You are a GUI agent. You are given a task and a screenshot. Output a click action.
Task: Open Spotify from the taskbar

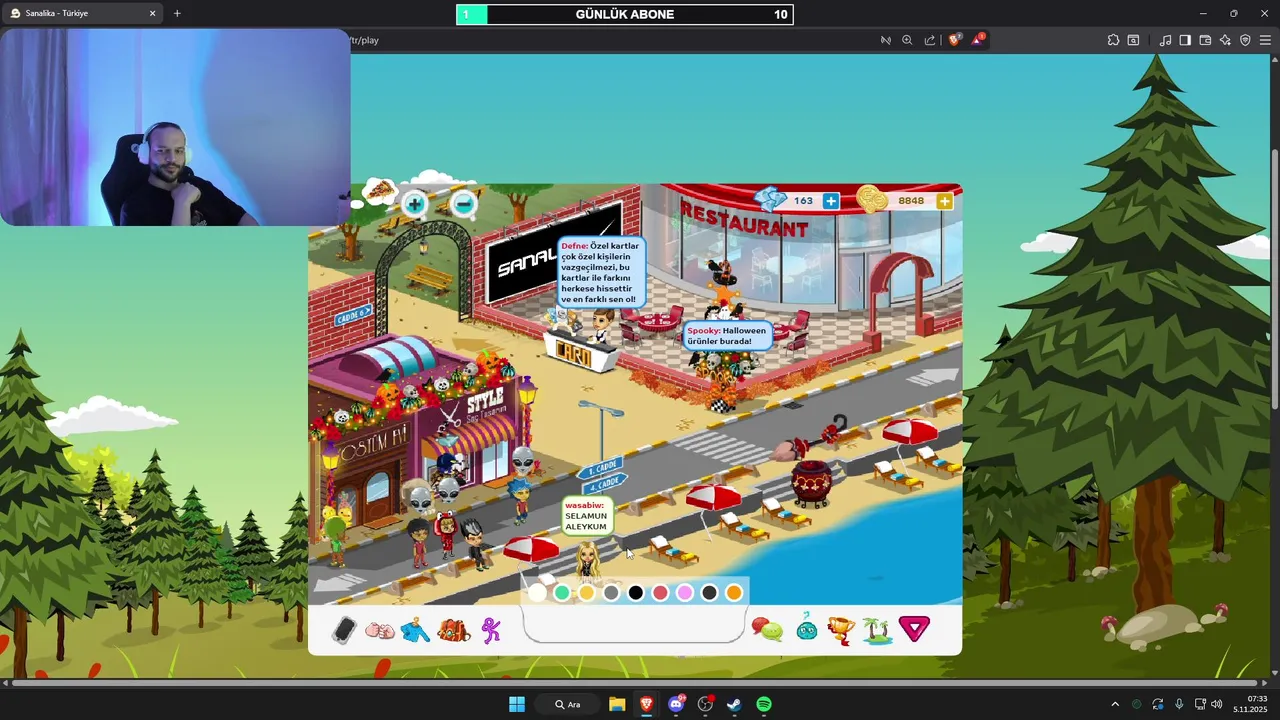pyautogui.click(x=764, y=704)
